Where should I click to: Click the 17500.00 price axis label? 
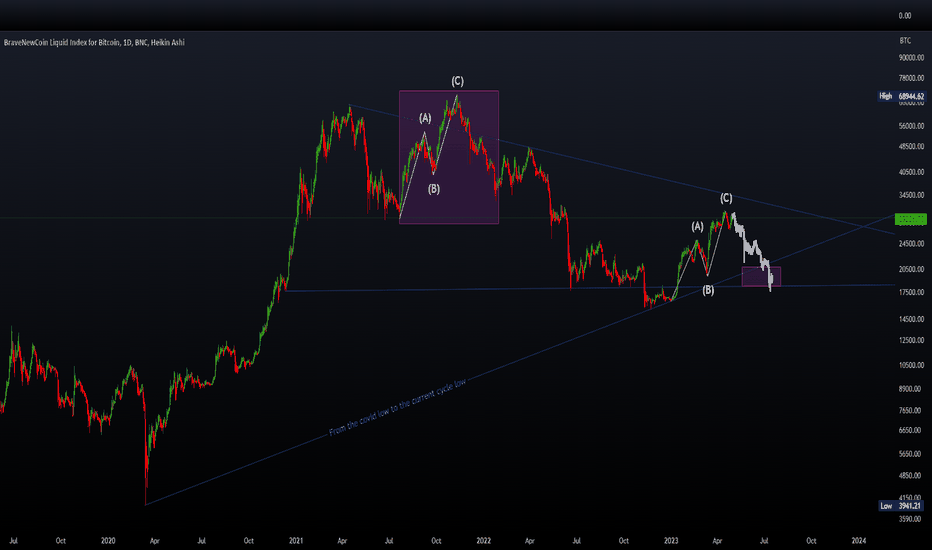tap(911, 292)
